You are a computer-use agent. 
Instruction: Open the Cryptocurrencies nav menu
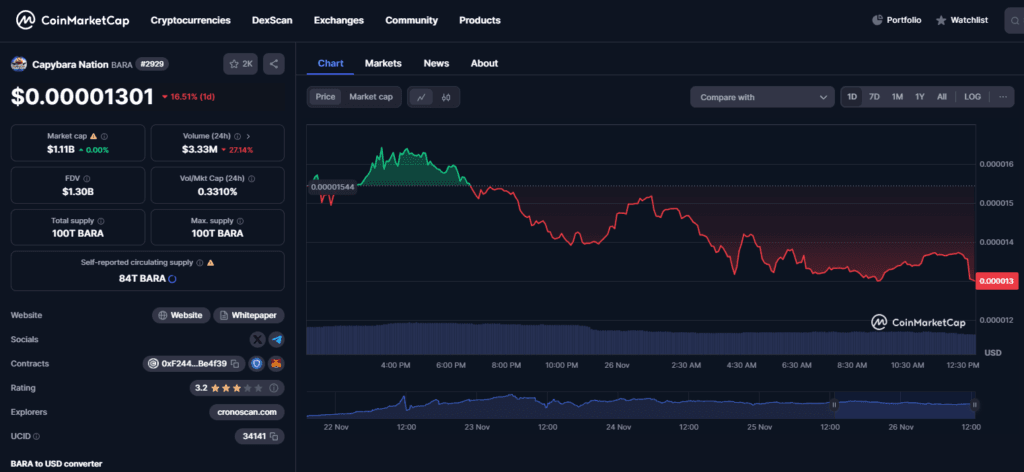coord(191,20)
